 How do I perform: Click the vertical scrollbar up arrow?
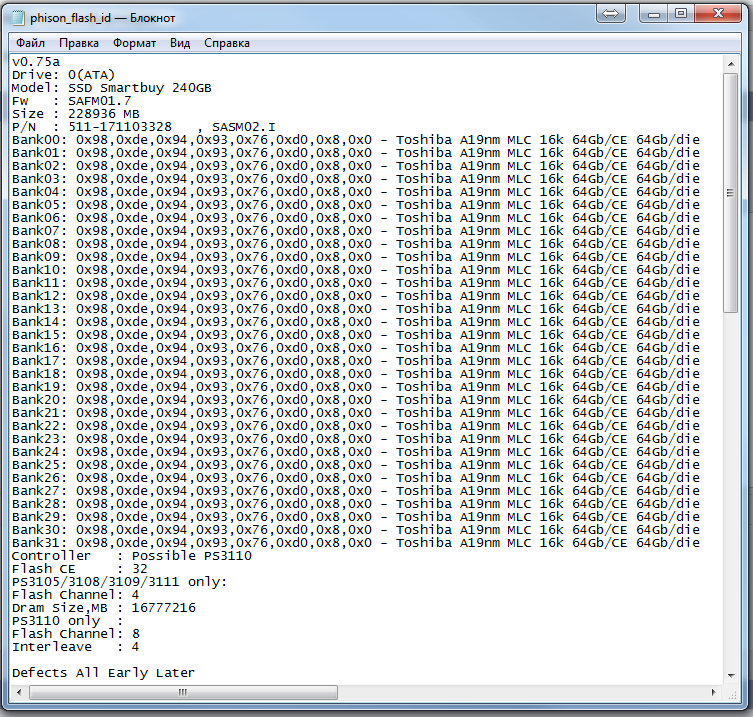pos(731,63)
